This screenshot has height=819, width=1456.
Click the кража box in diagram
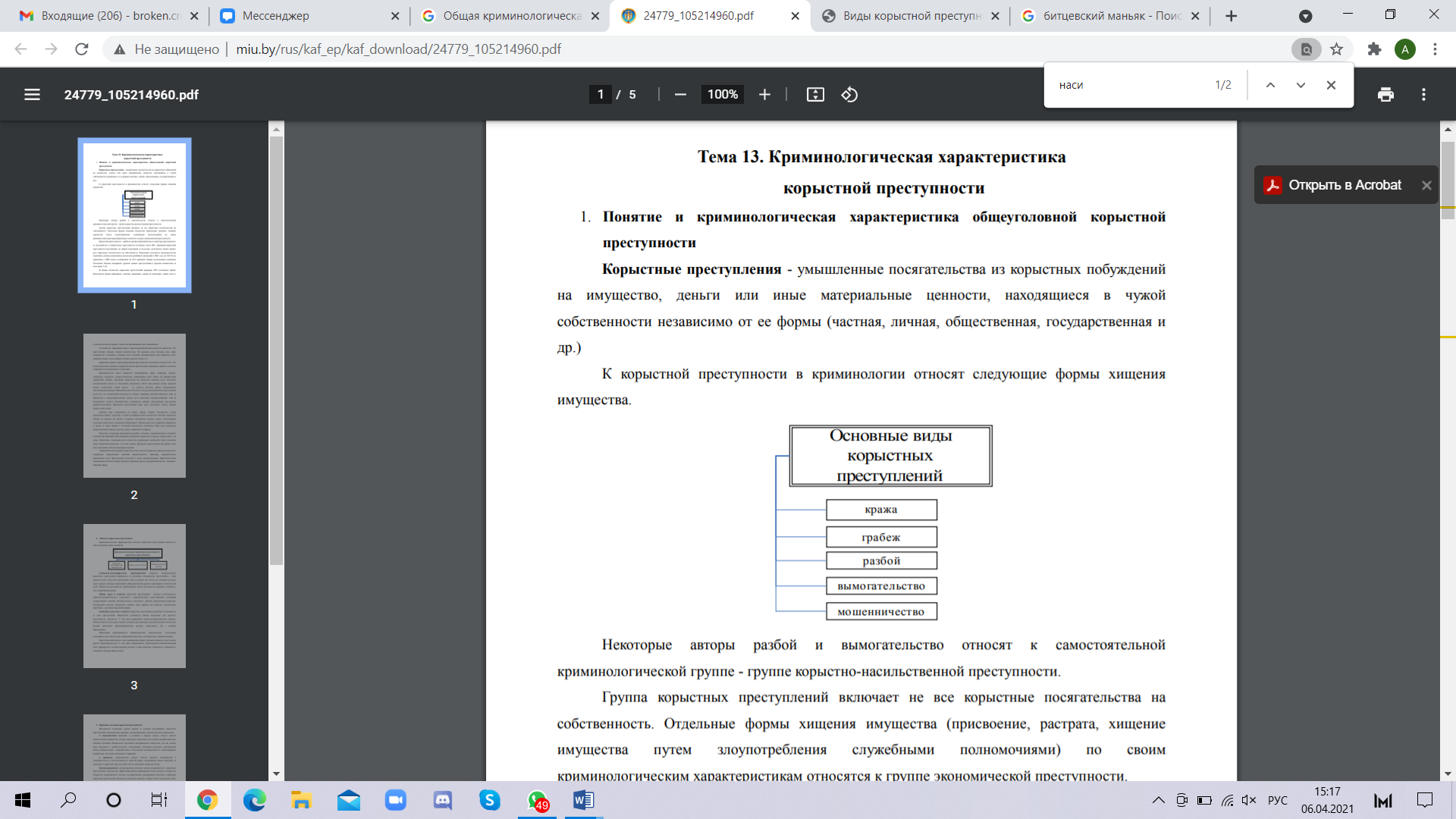click(881, 510)
